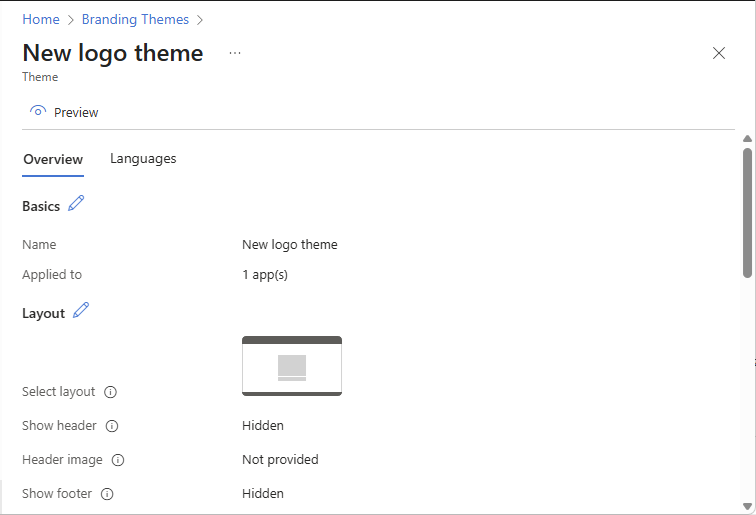Click the Preview button label

pyautogui.click(x=76, y=112)
